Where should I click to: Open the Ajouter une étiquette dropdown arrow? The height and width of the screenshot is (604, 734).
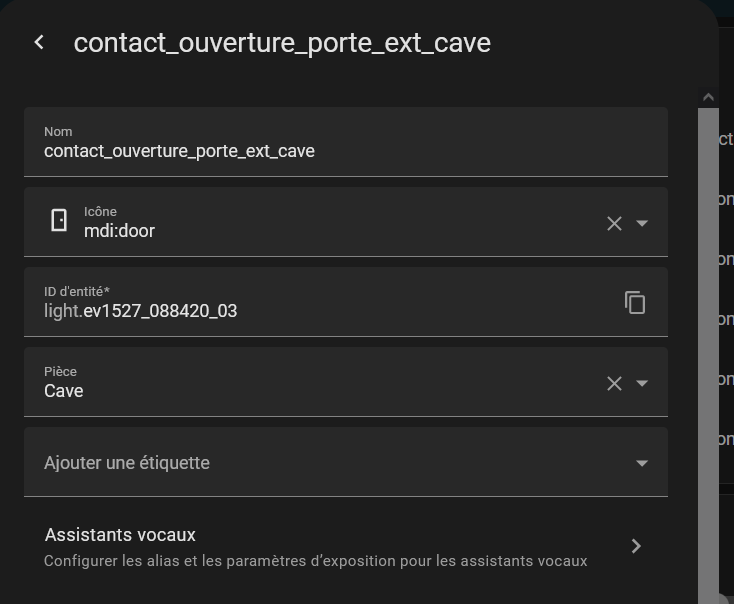642,463
